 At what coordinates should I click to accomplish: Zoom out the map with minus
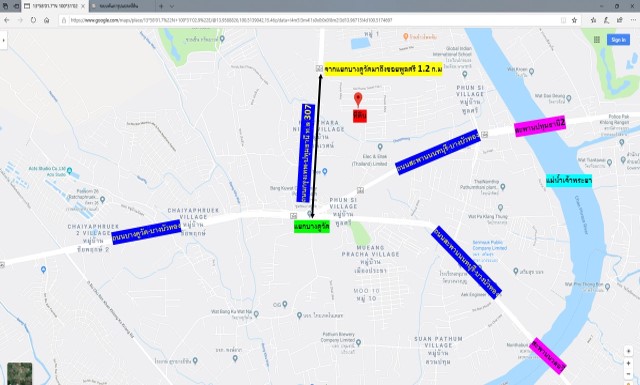pos(628,374)
